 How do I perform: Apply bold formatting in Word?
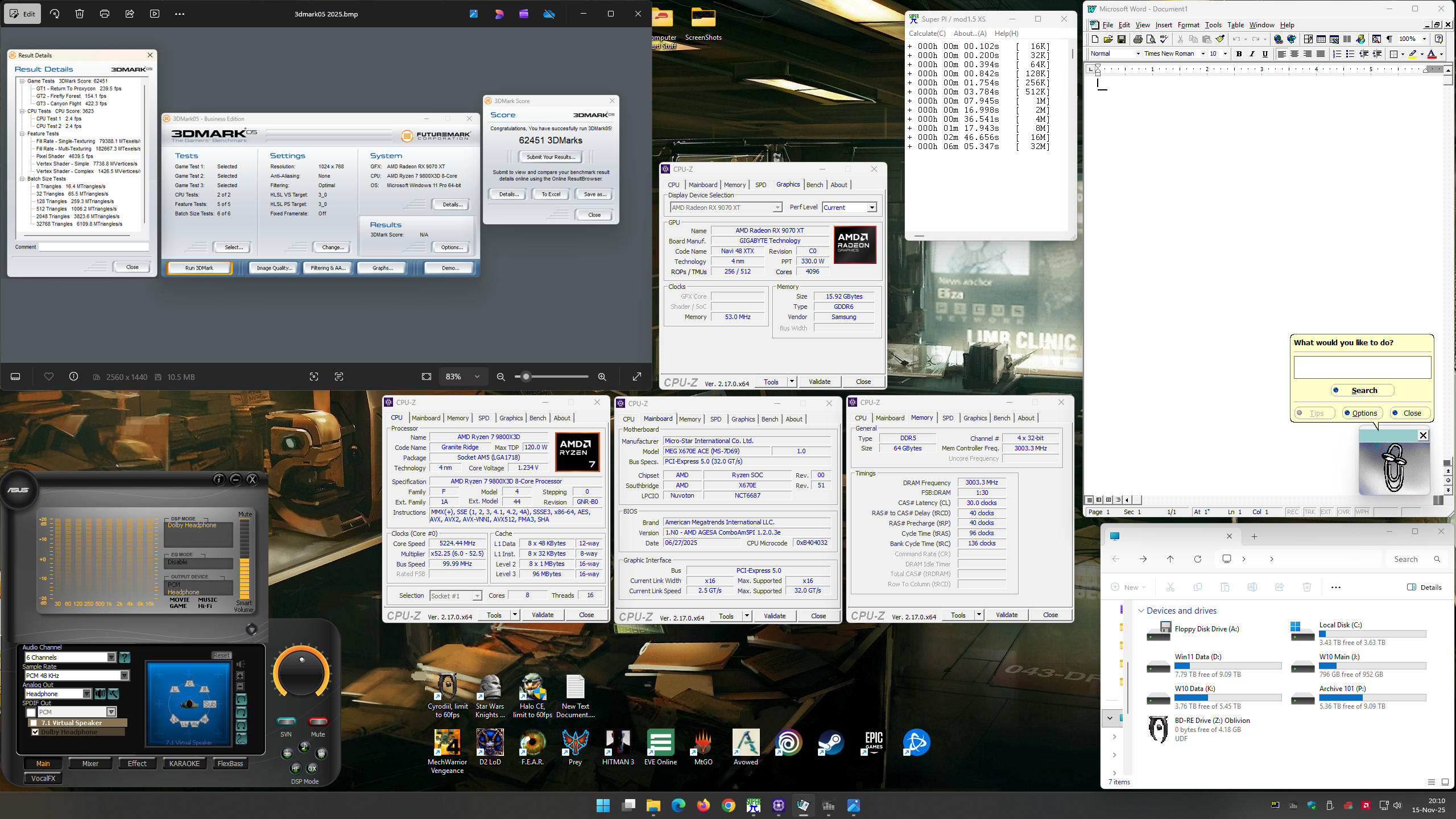click(1239, 54)
